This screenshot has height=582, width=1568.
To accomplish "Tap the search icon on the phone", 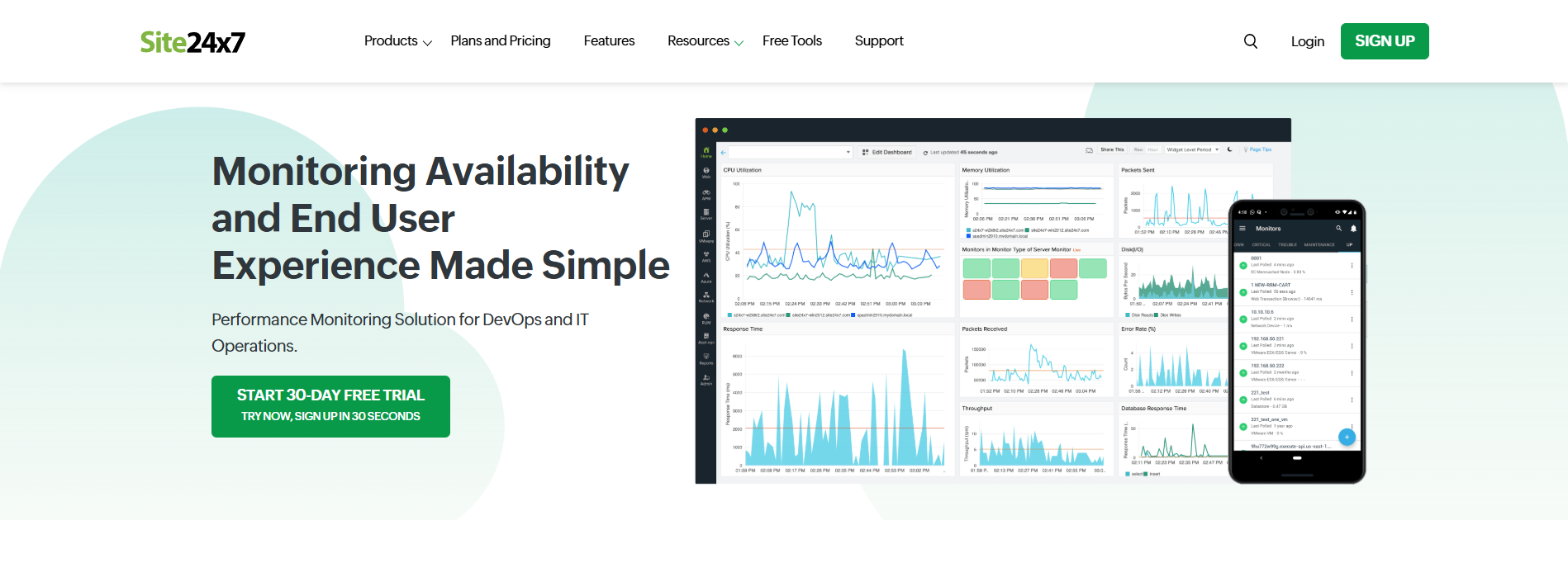I will pyautogui.click(x=1339, y=229).
